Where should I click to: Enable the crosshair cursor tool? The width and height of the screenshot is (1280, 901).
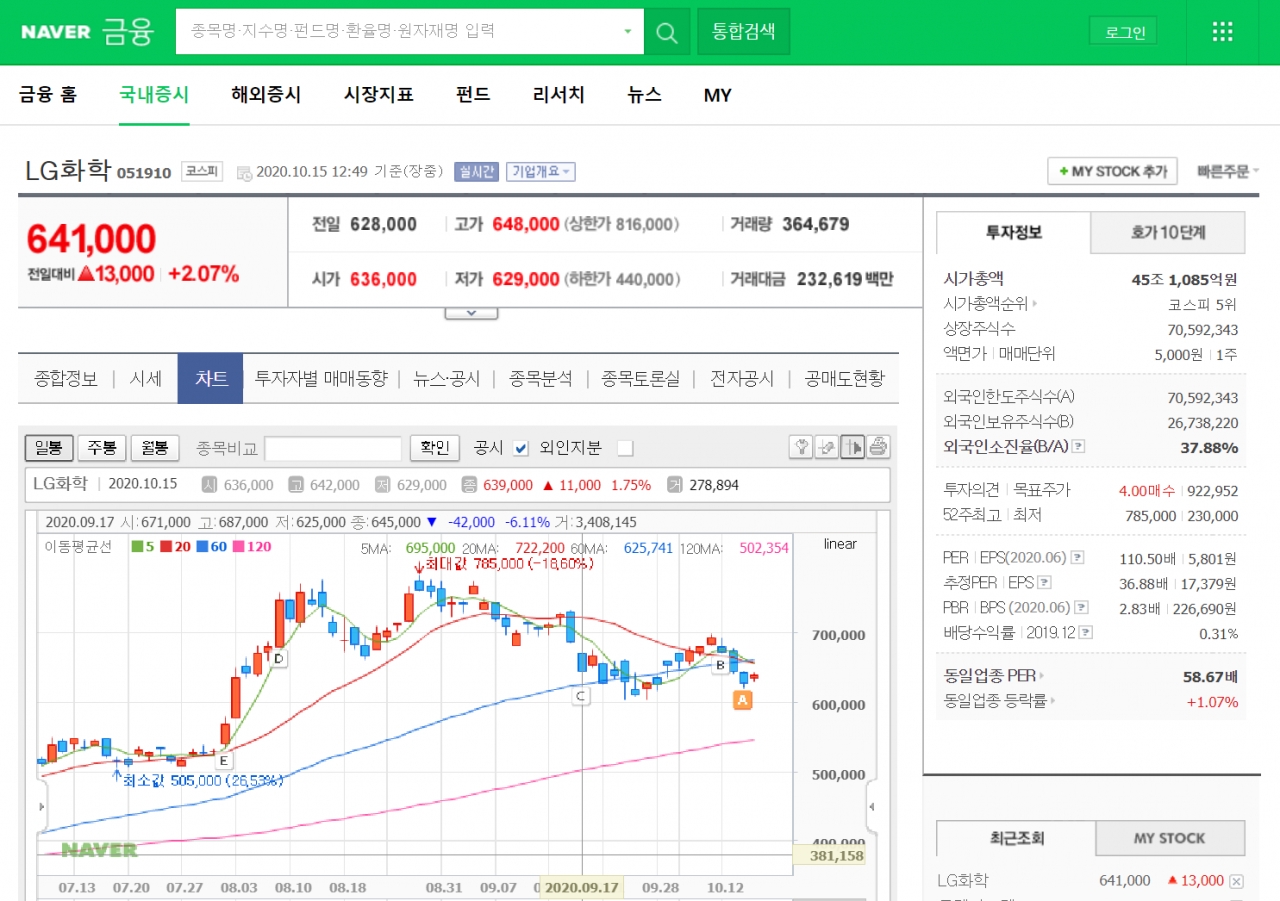[852, 447]
